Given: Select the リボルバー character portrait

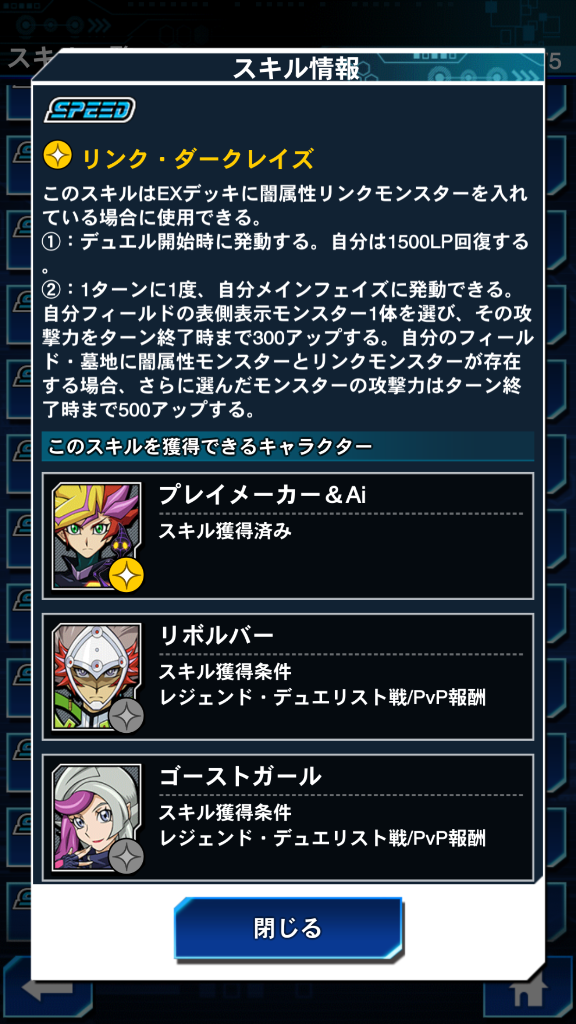Looking at the screenshot, I should coord(97,677).
